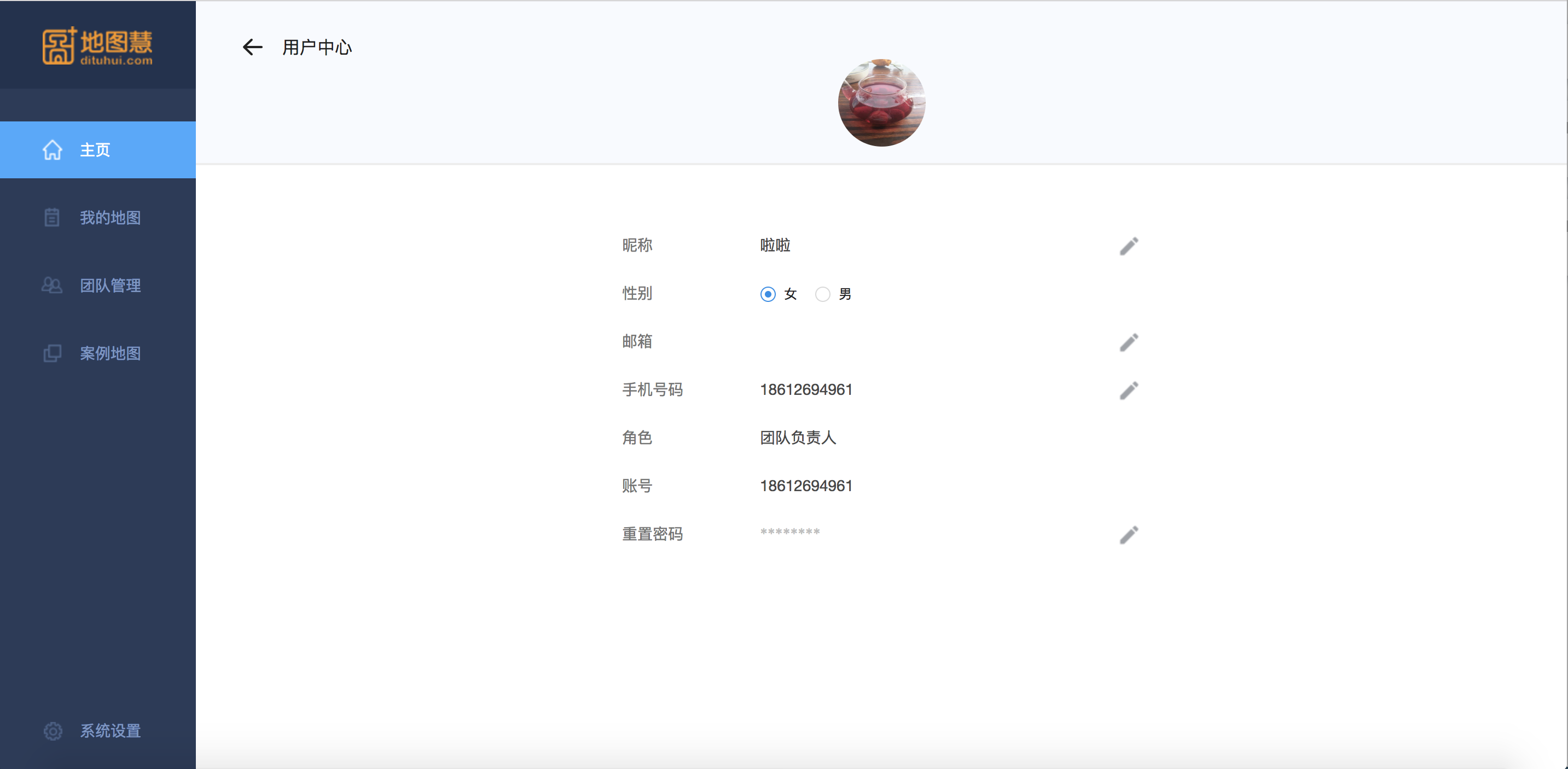
Task: Click the 账号 field label
Action: point(637,486)
